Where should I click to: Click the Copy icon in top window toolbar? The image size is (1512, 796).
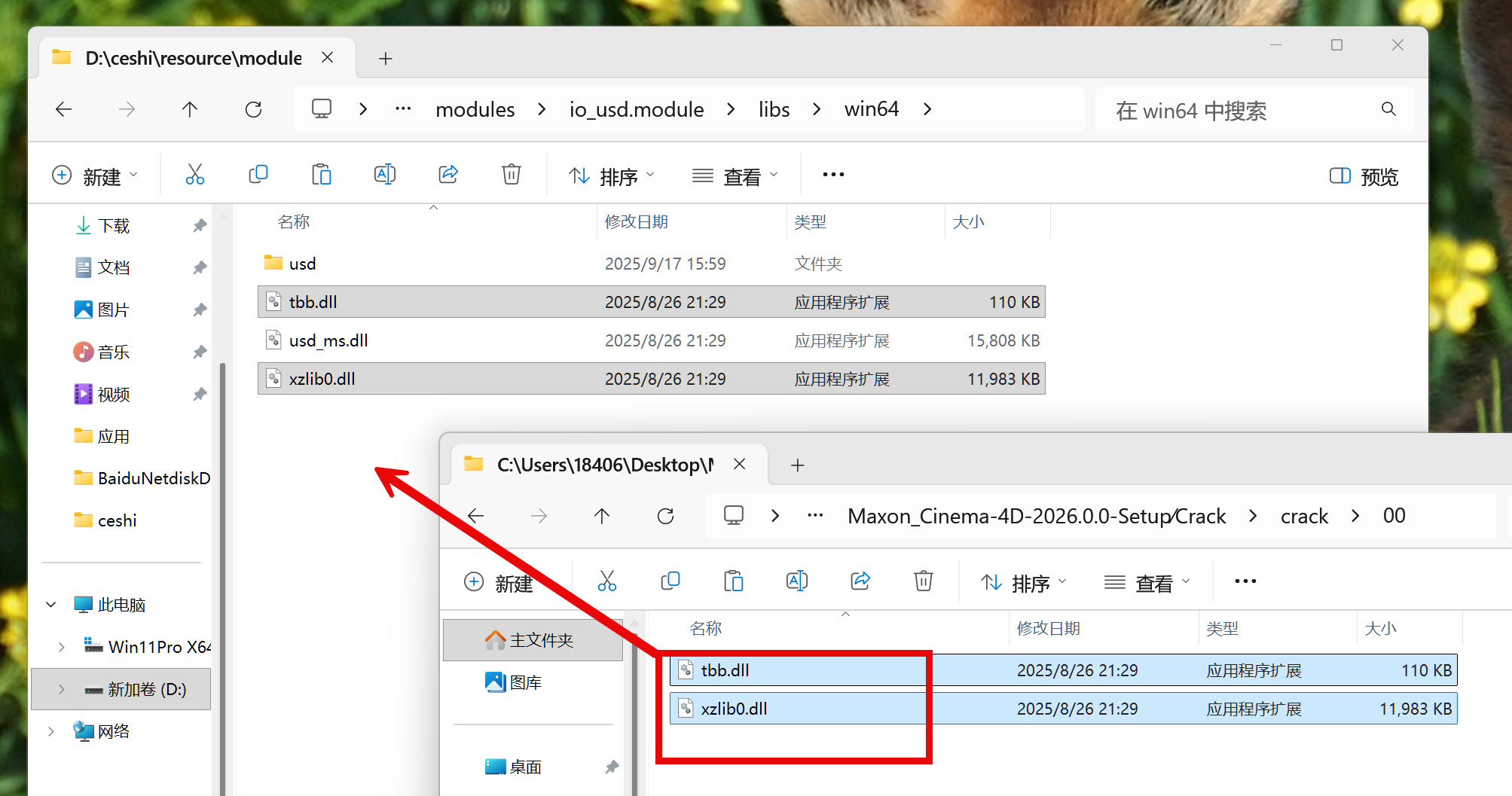(258, 175)
